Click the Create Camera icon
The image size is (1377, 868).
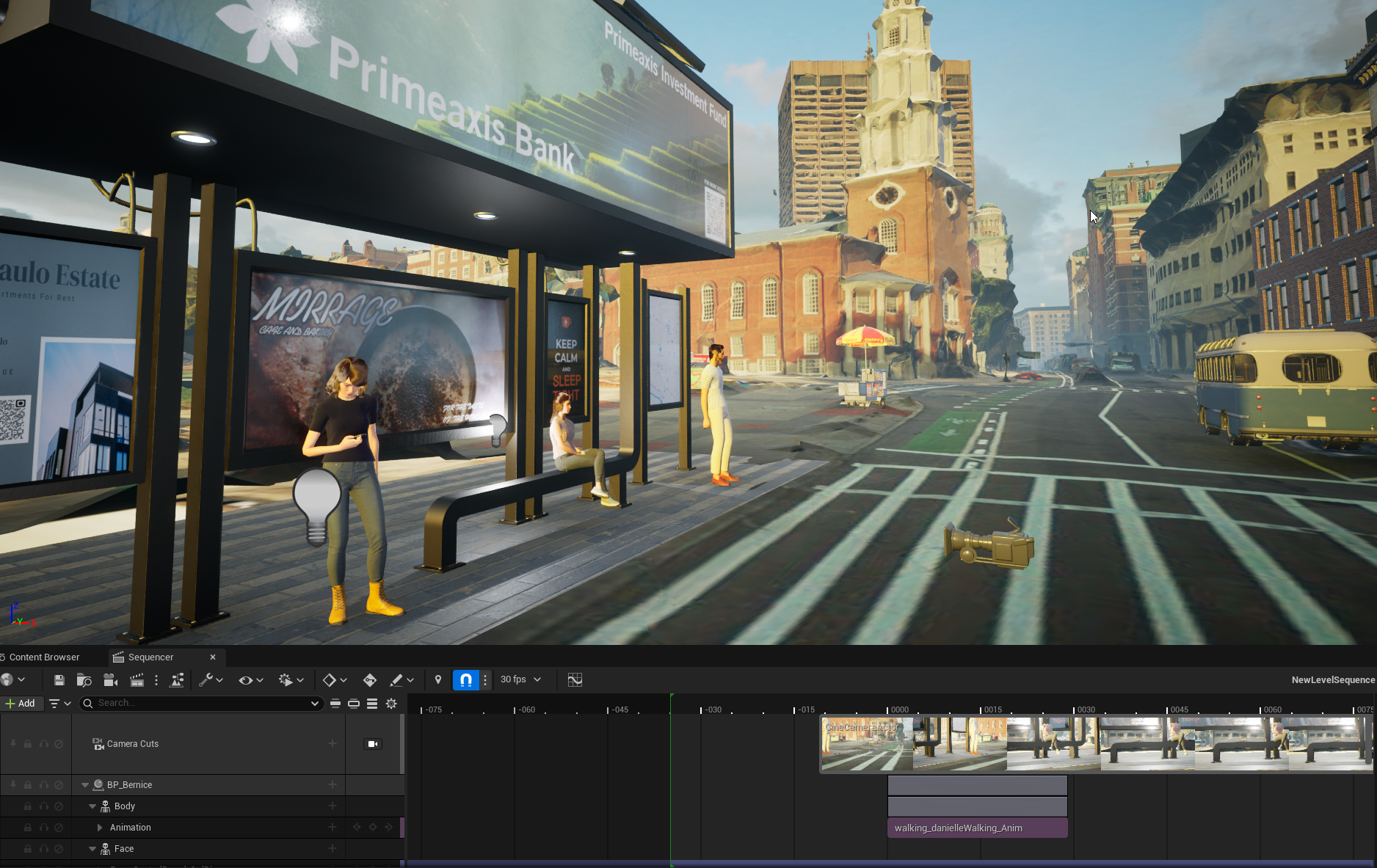pyautogui.click(x=110, y=680)
